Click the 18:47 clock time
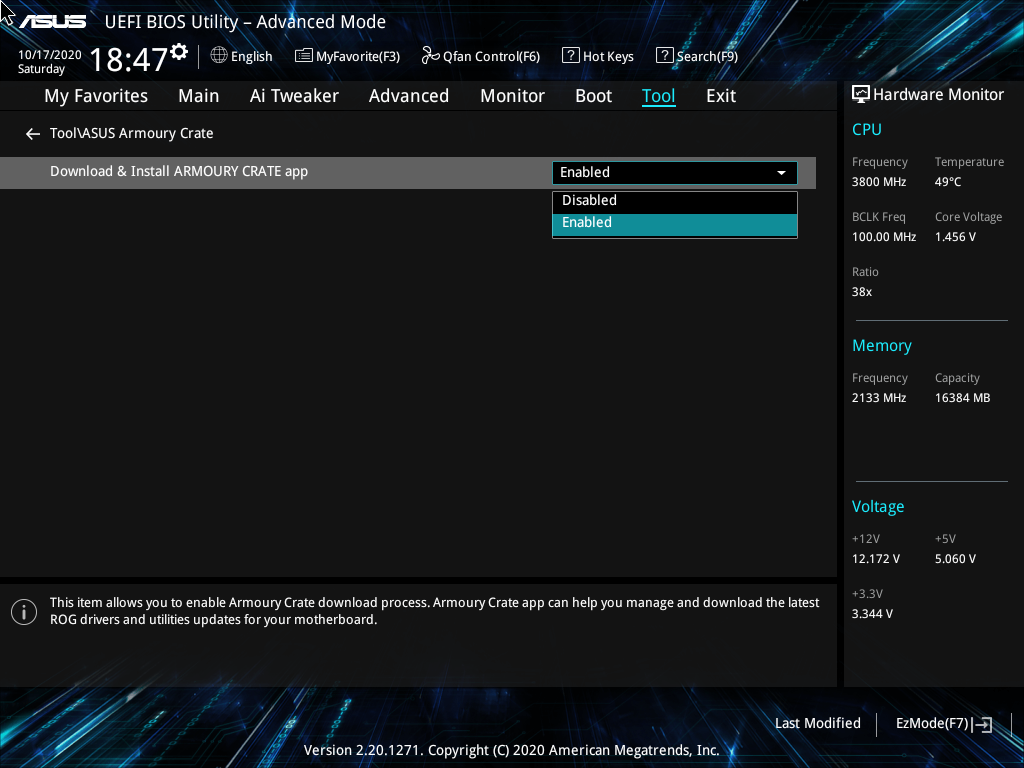The width and height of the screenshot is (1024, 768). tap(129, 59)
